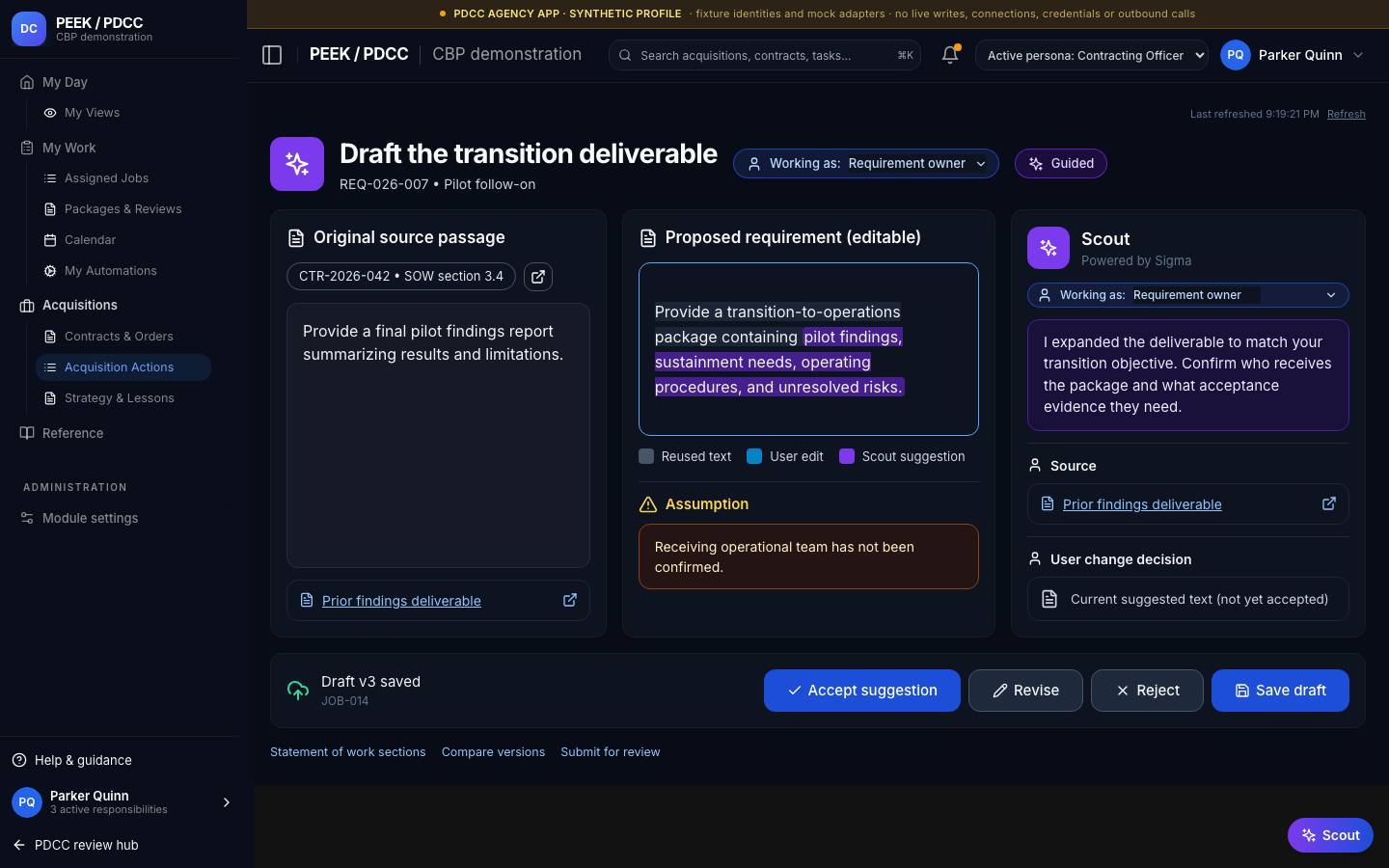This screenshot has width=1389, height=868.
Task: Click the Revise button
Action: click(1025, 691)
